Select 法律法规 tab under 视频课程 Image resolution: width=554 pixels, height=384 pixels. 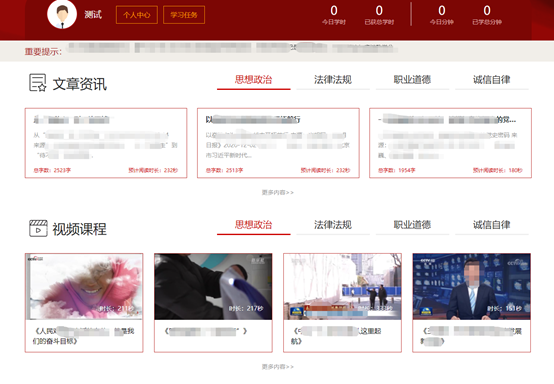(x=333, y=225)
